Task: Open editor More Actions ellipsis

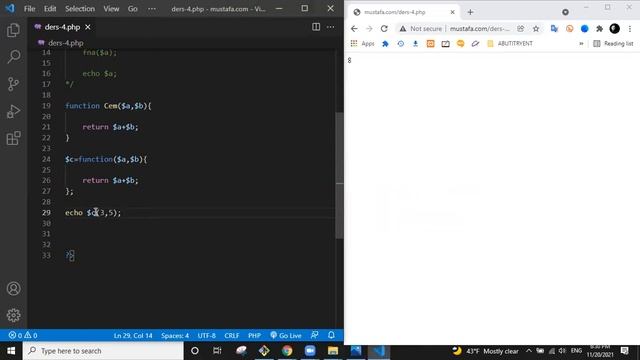Action: [x=330, y=27]
